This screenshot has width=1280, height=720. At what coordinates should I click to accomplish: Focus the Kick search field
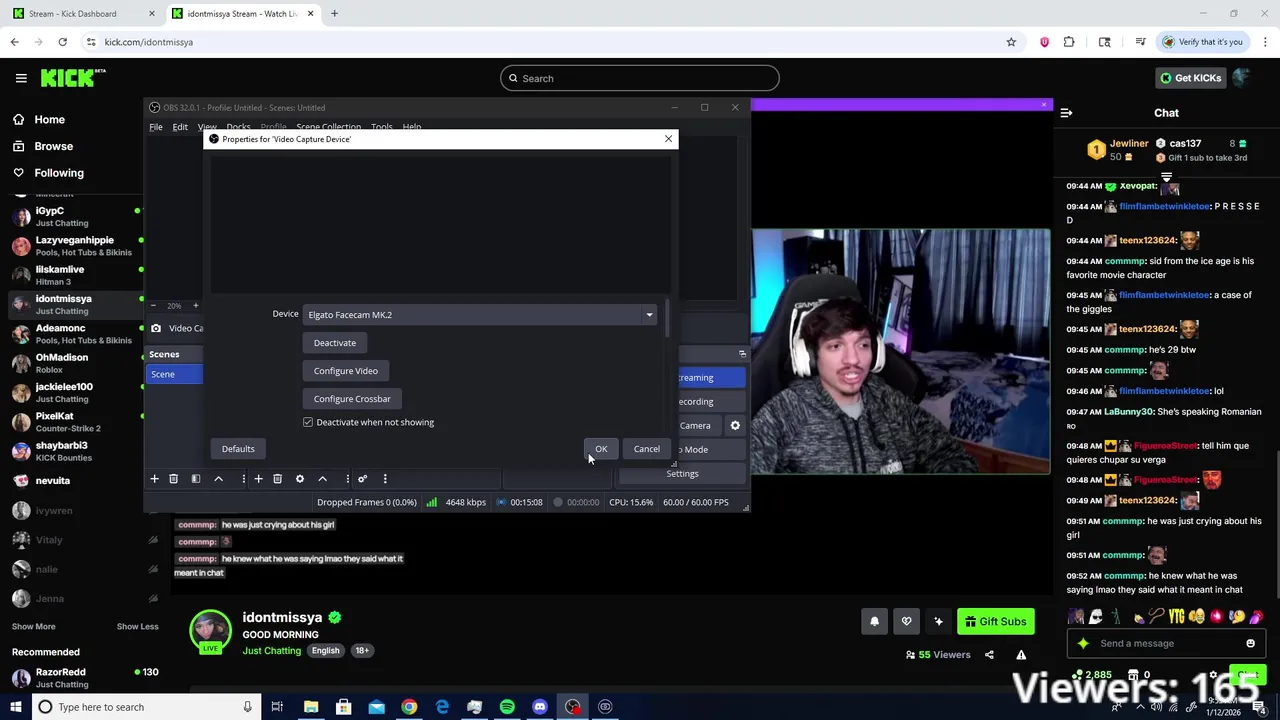coord(640,78)
